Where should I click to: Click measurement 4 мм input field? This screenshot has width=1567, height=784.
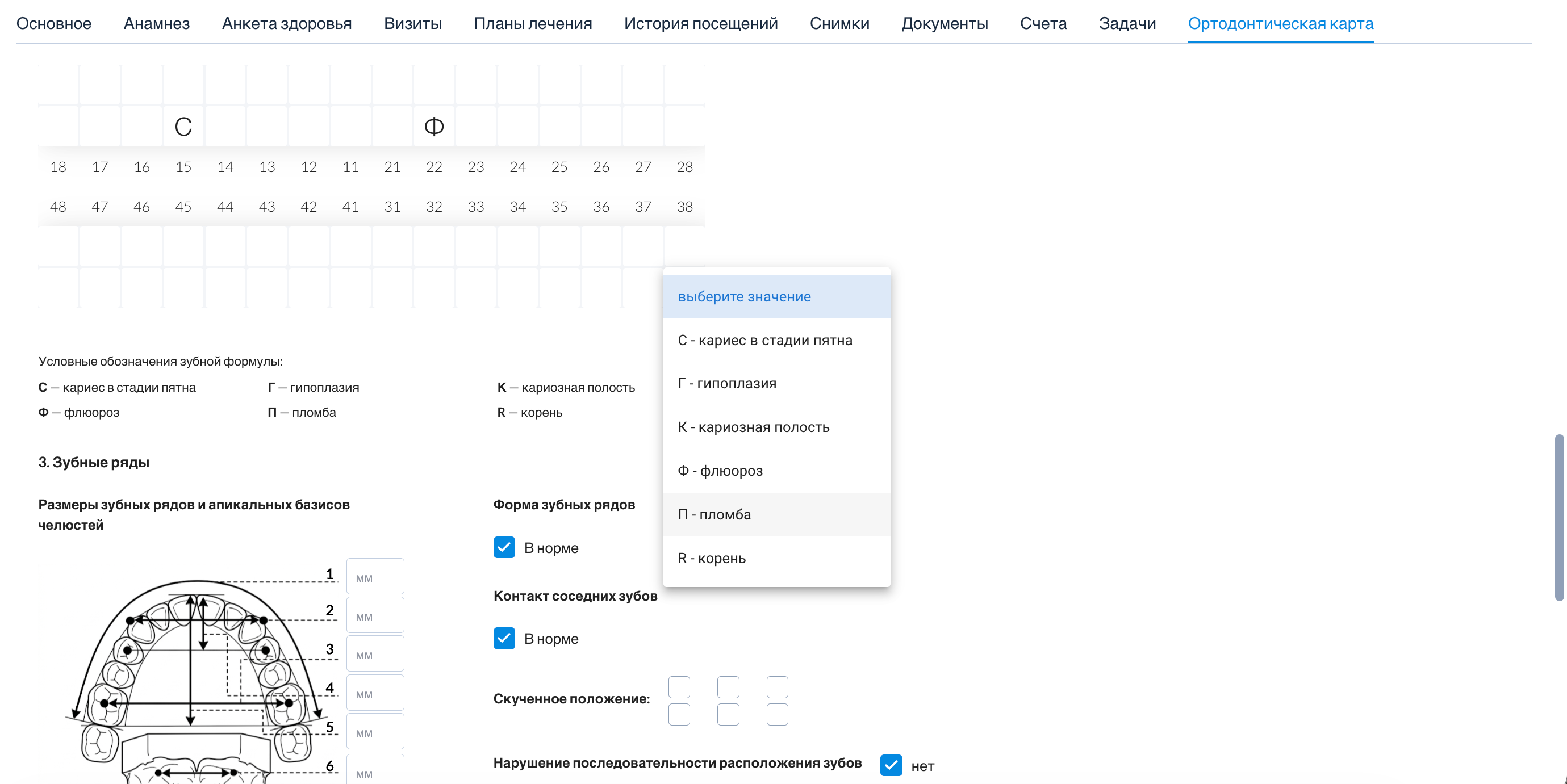click(375, 693)
